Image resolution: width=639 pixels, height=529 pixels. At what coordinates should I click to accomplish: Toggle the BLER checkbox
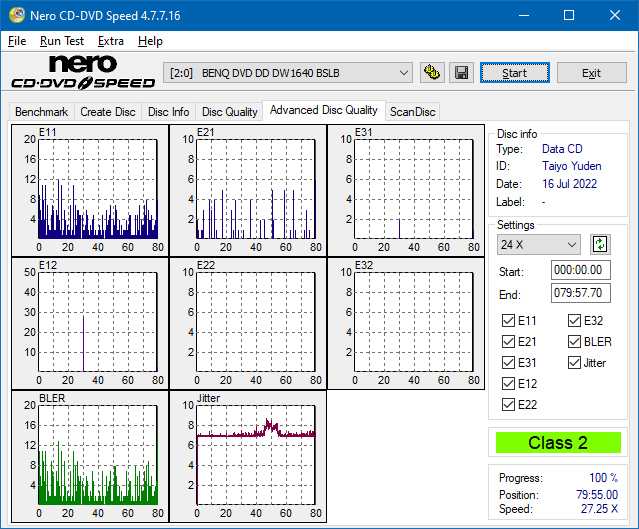[x=574, y=342]
